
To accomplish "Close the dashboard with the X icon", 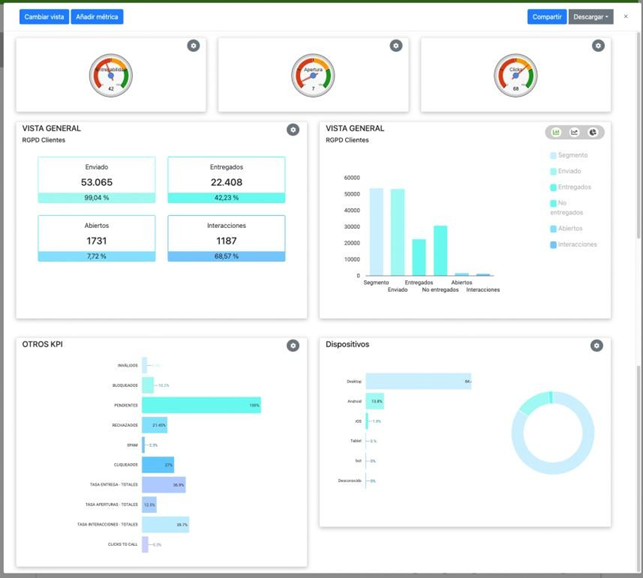I will [x=626, y=16].
